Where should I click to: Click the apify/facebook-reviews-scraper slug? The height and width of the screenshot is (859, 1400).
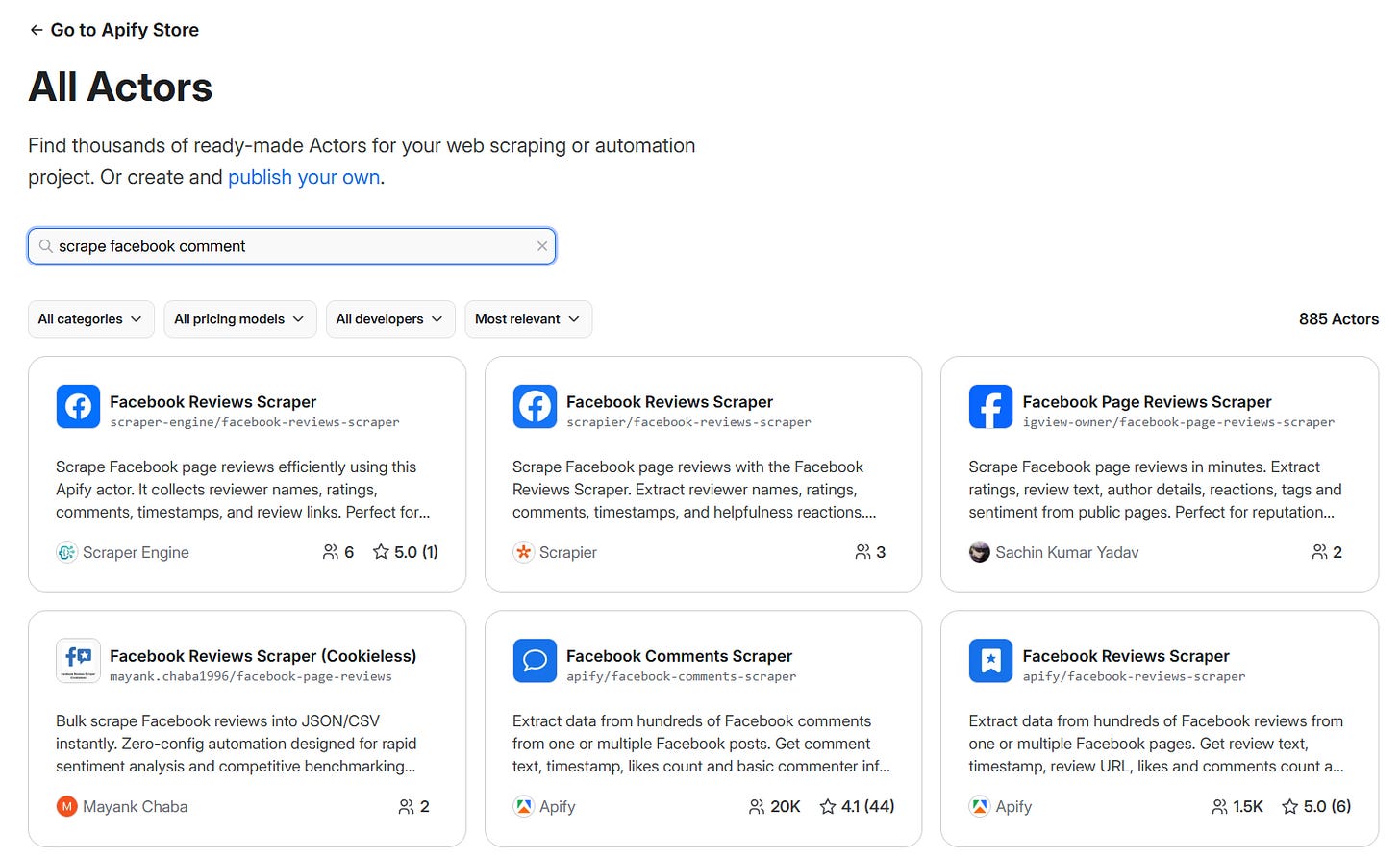[x=1134, y=676]
